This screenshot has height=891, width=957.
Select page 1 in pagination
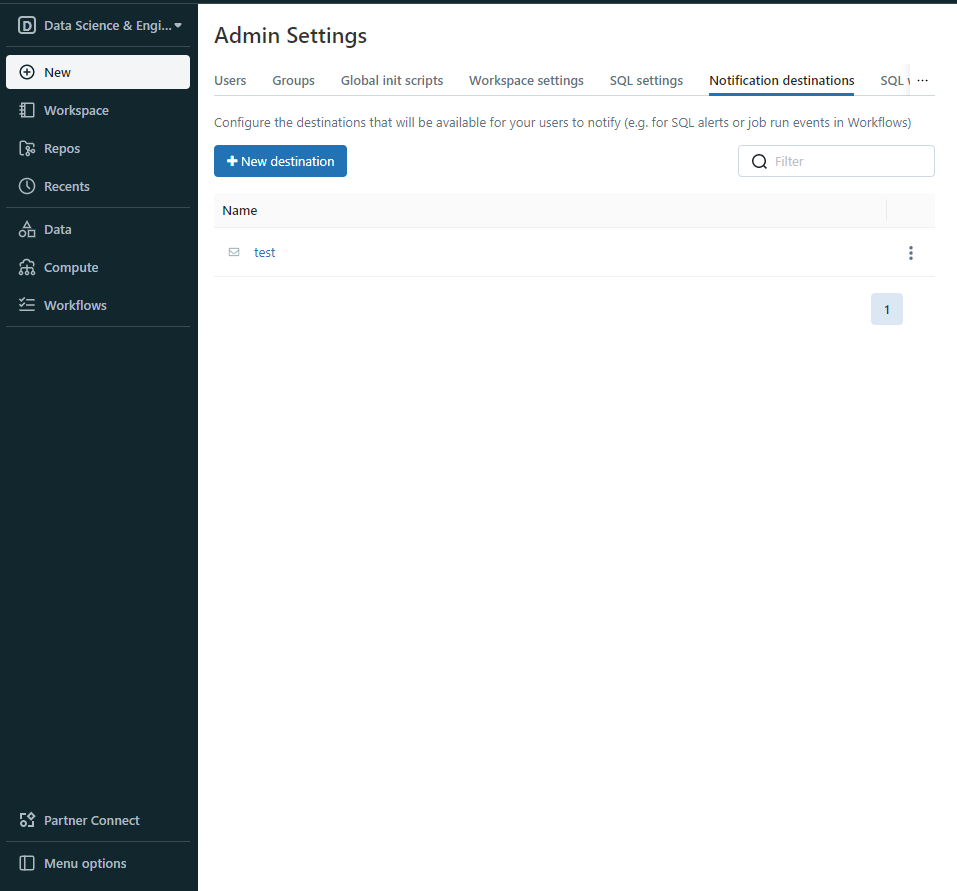(886, 309)
